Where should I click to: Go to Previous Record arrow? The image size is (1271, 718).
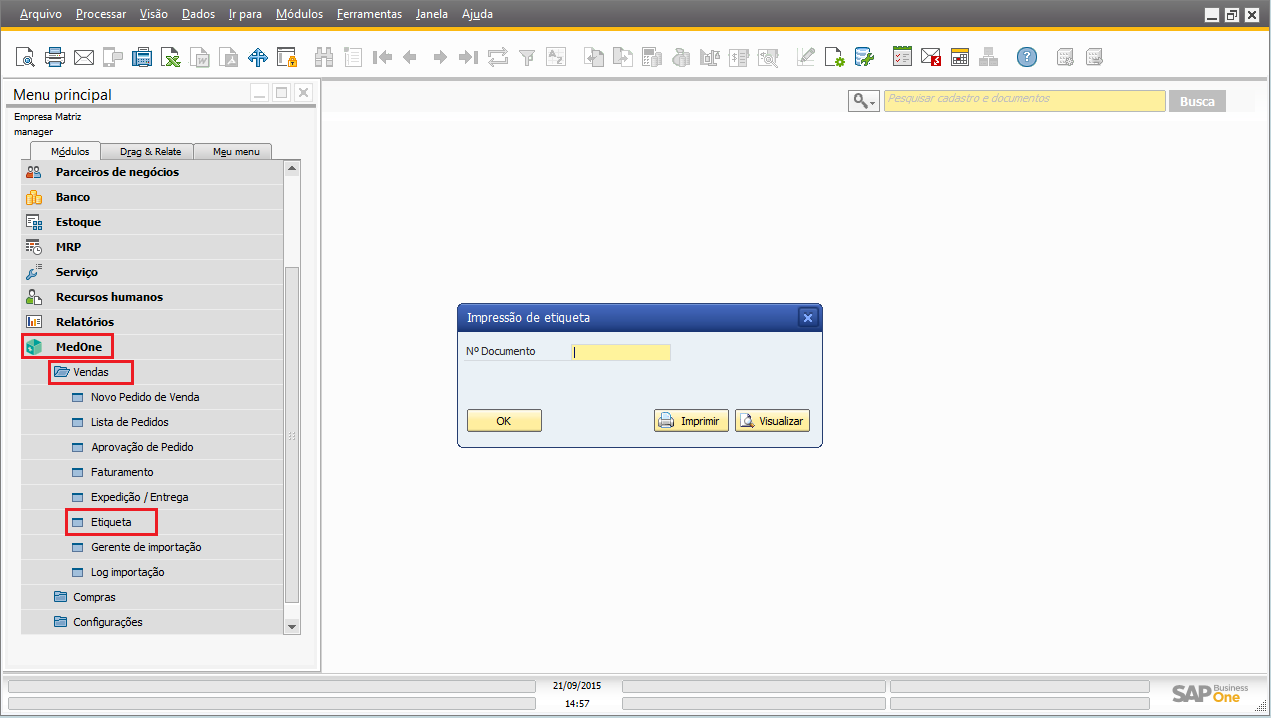410,57
